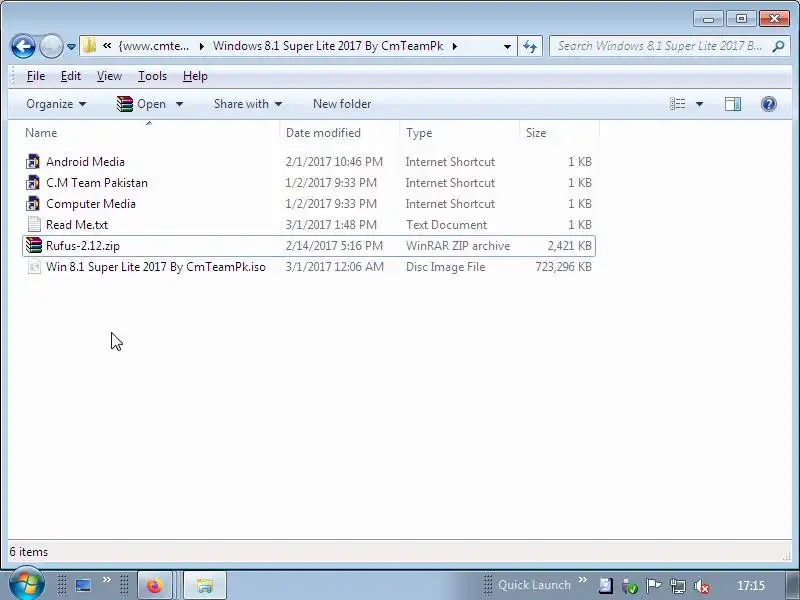Click the muted volume tray icon

coord(702,586)
